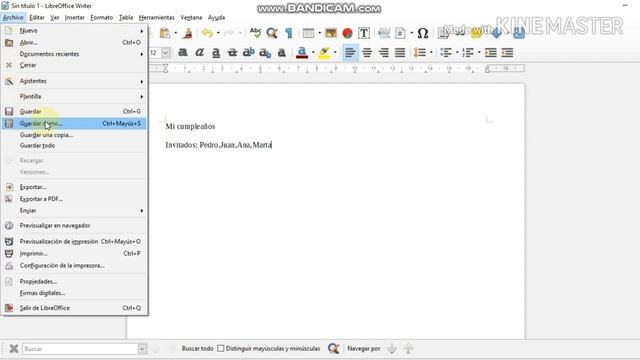Click the Insert Image icon
This screenshot has width=640, height=360.
pyautogui.click(x=331, y=33)
